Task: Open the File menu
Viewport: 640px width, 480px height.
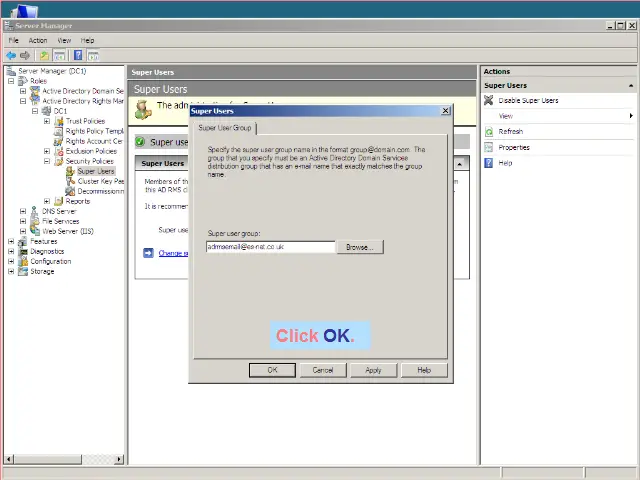Action: (x=13, y=40)
